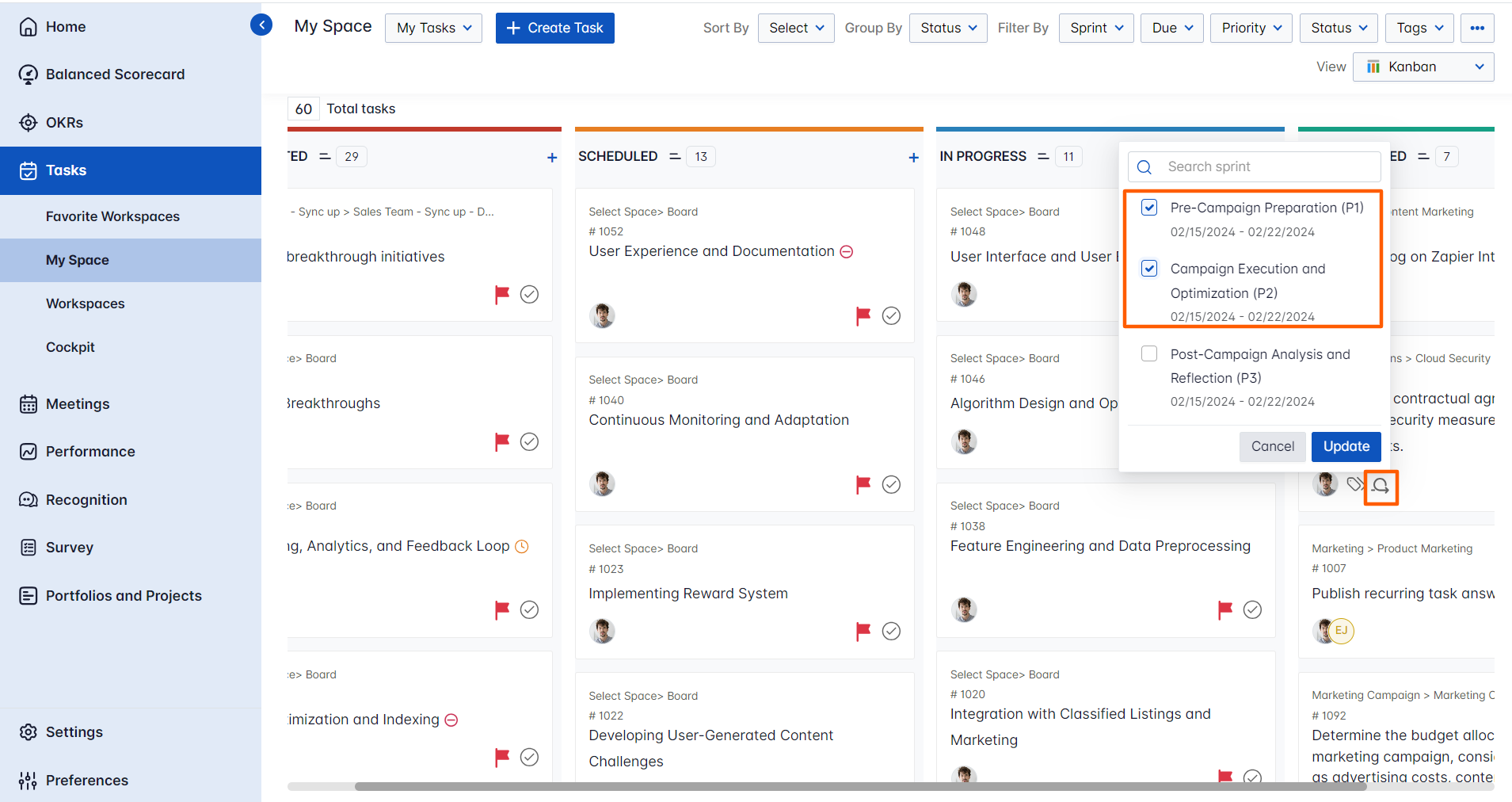Screen dimensions: 1512x802
Task: Mark Implementing Reward System task complete
Action: point(891,631)
